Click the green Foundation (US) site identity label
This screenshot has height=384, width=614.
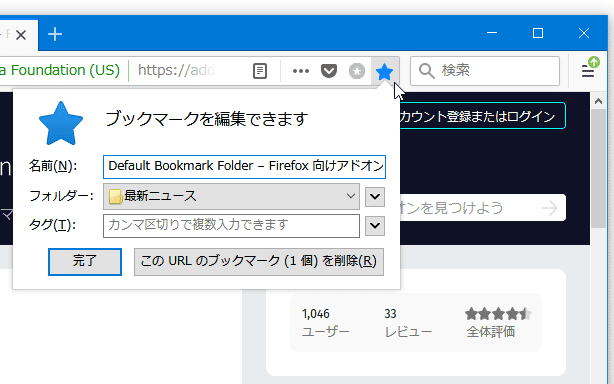click(60, 70)
